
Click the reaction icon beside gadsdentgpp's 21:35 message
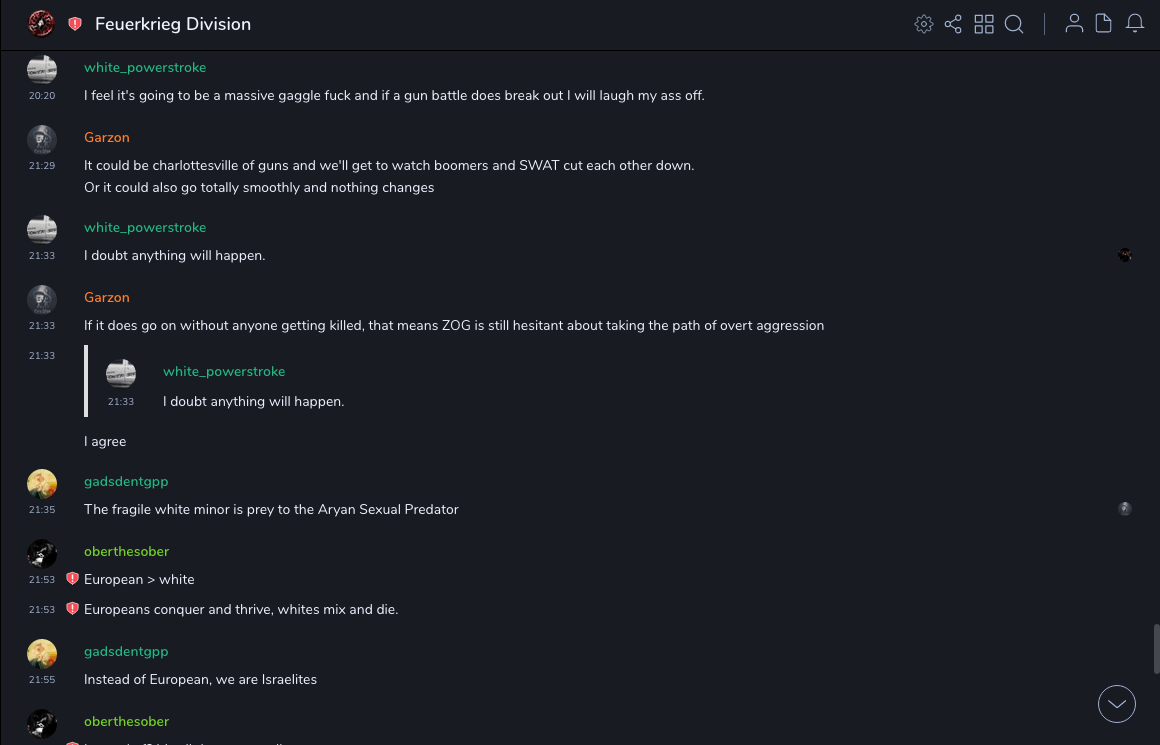point(1125,509)
